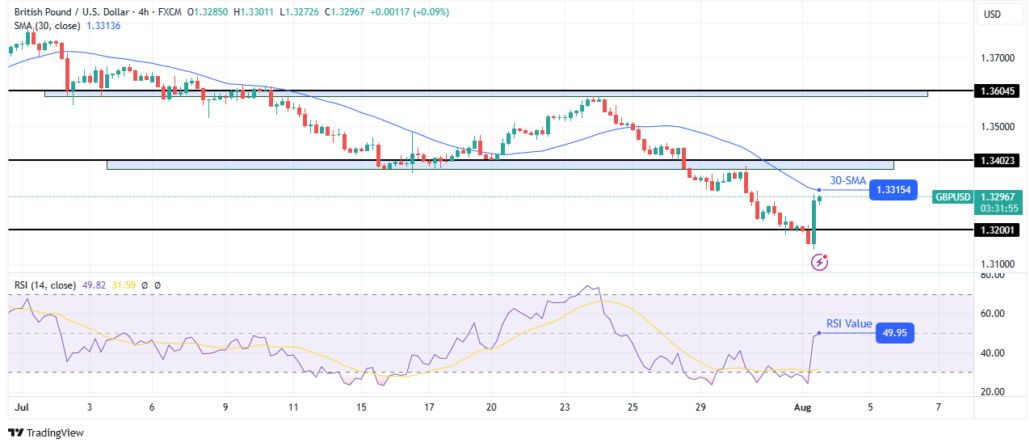Viewport: 1030px width, 447px height.
Task: Click the RSI Value text annotation
Action: pyautogui.click(x=849, y=324)
